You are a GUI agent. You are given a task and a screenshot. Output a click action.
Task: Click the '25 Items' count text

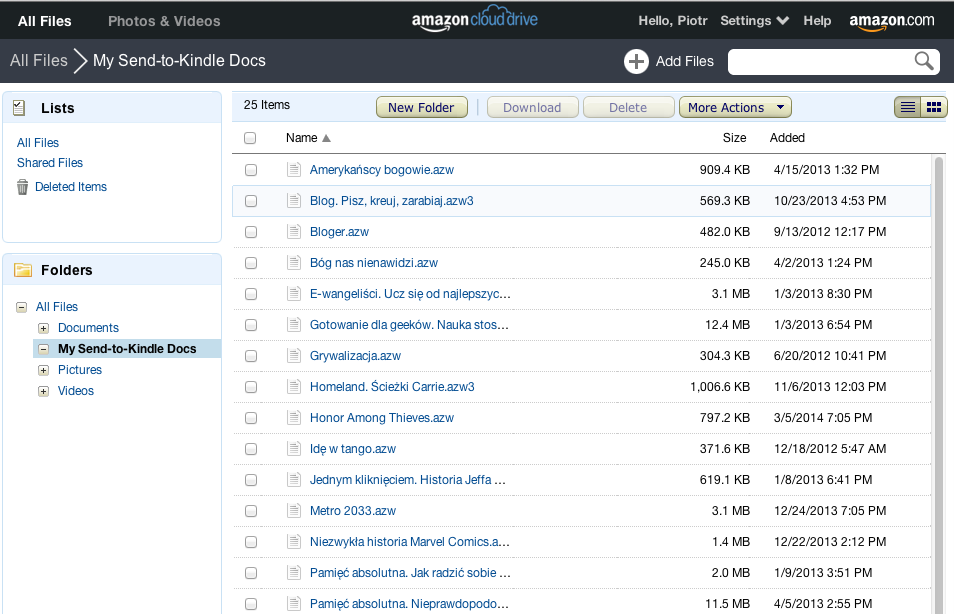[266, 105]
